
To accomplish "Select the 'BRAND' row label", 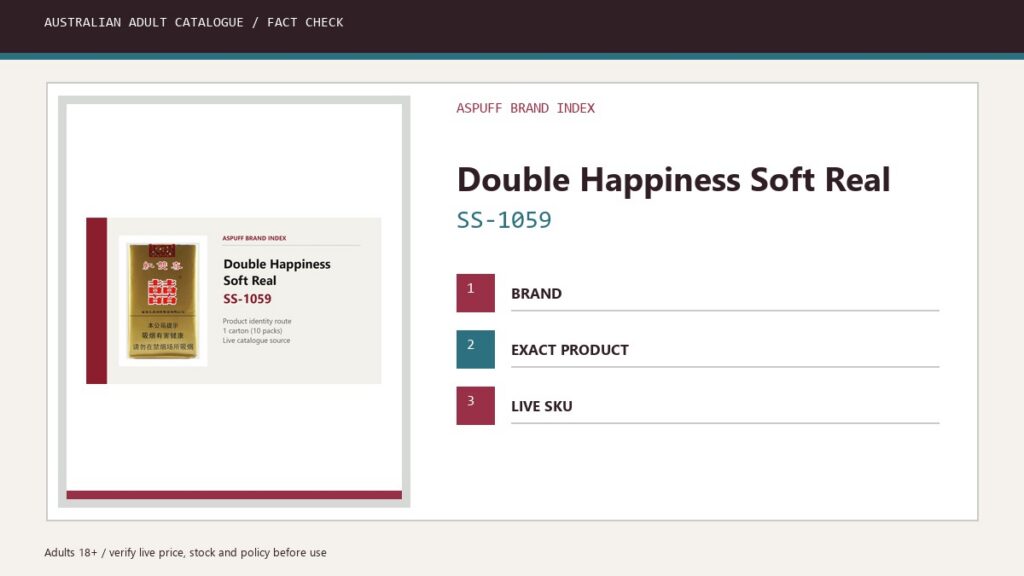I will click(536, 294).
